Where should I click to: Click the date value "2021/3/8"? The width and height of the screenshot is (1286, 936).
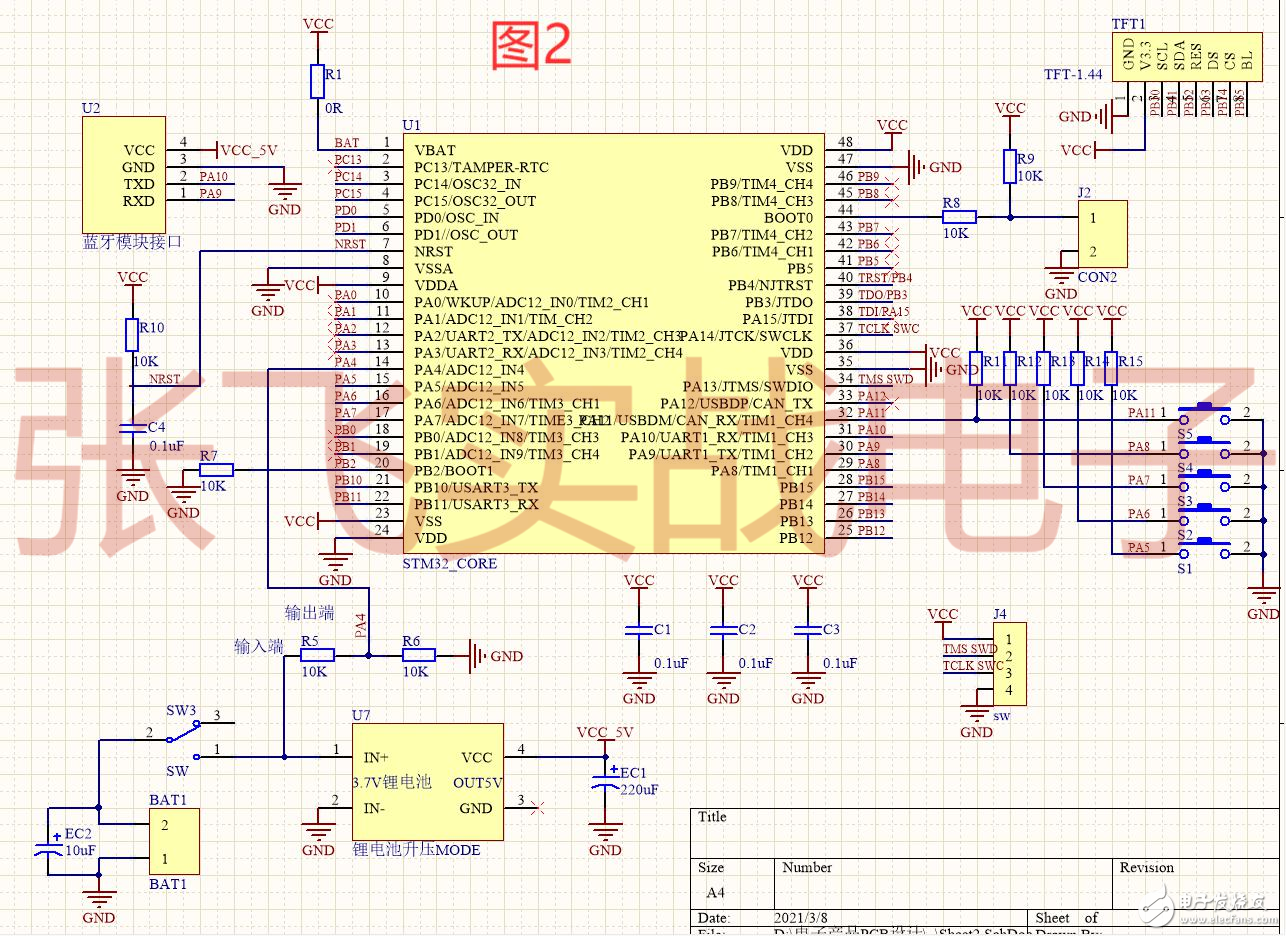tap(801, 917)
